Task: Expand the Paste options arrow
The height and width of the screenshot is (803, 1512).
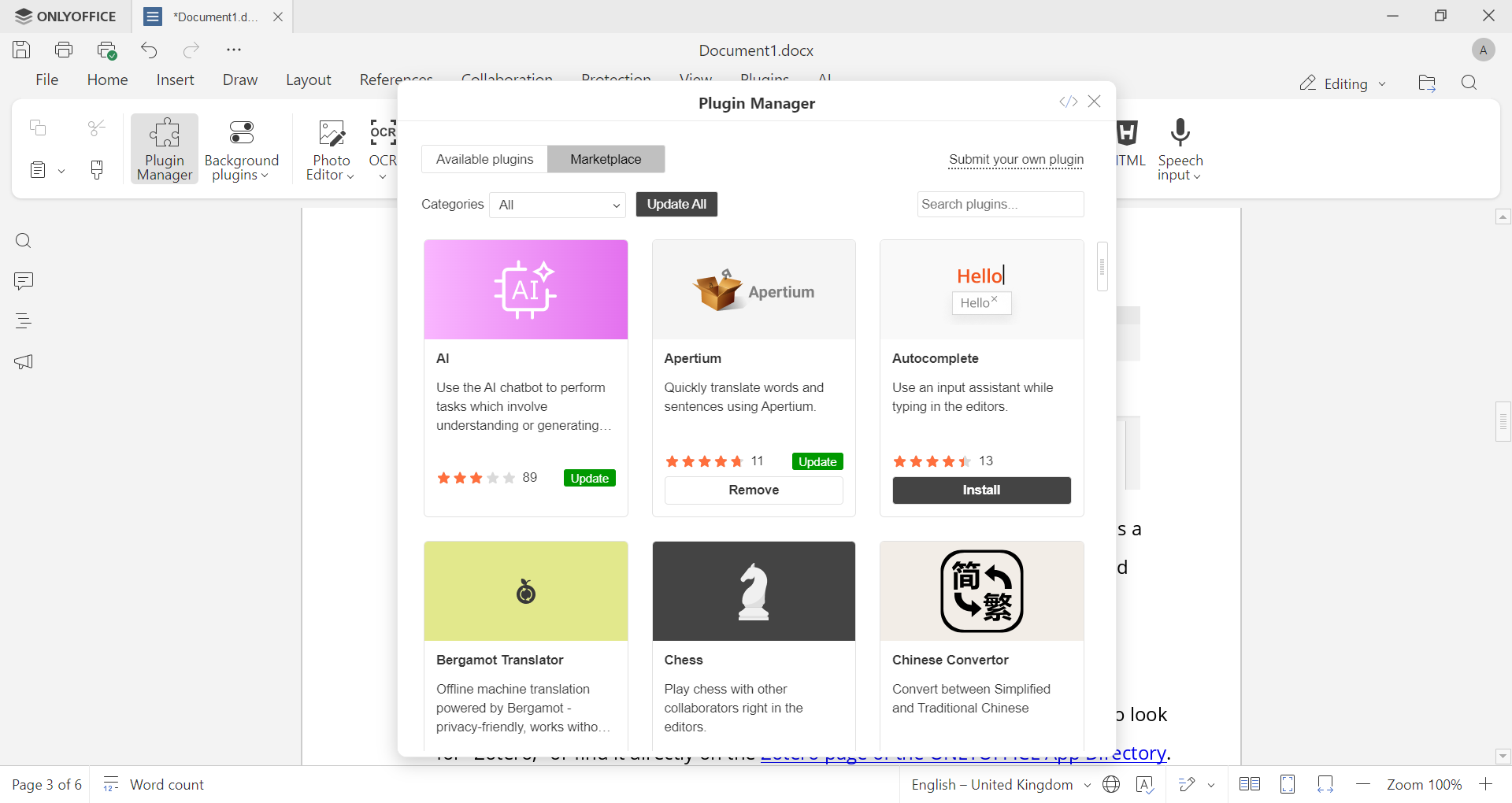Action: [61, 171]
